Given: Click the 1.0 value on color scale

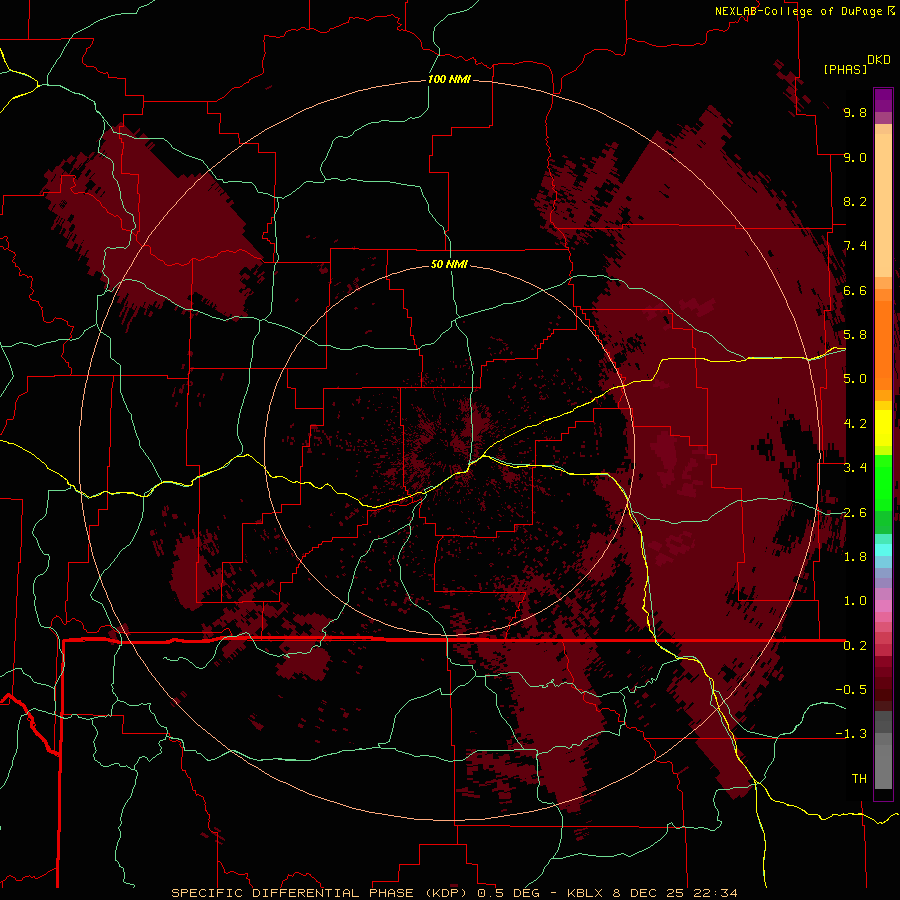Looking at the screenshot, I should pyautogui.click(x=855, y=601).
